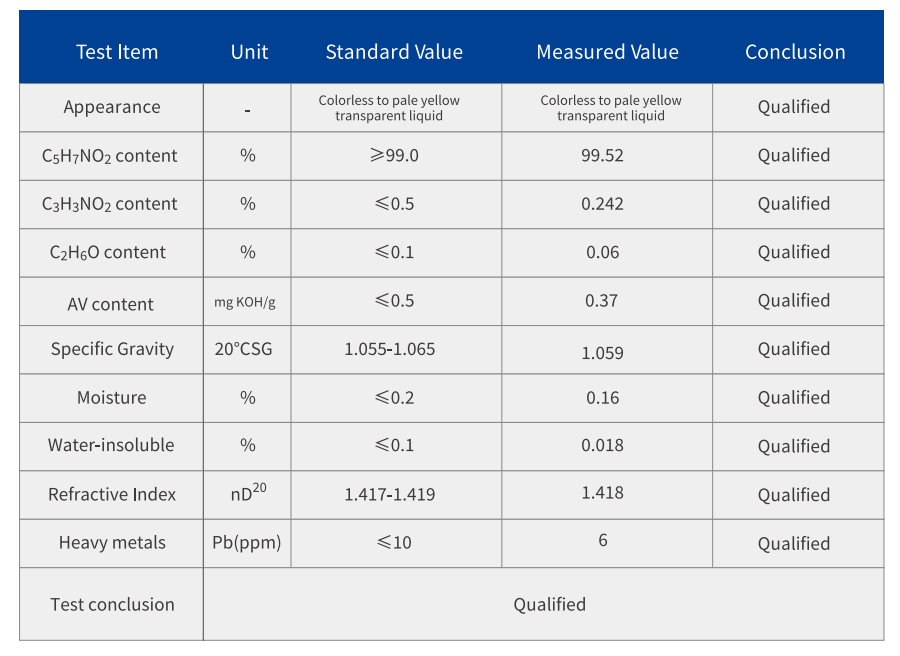Select the C3H3NO2 content cell
900x656 pixels.
(x=110, y=204)
